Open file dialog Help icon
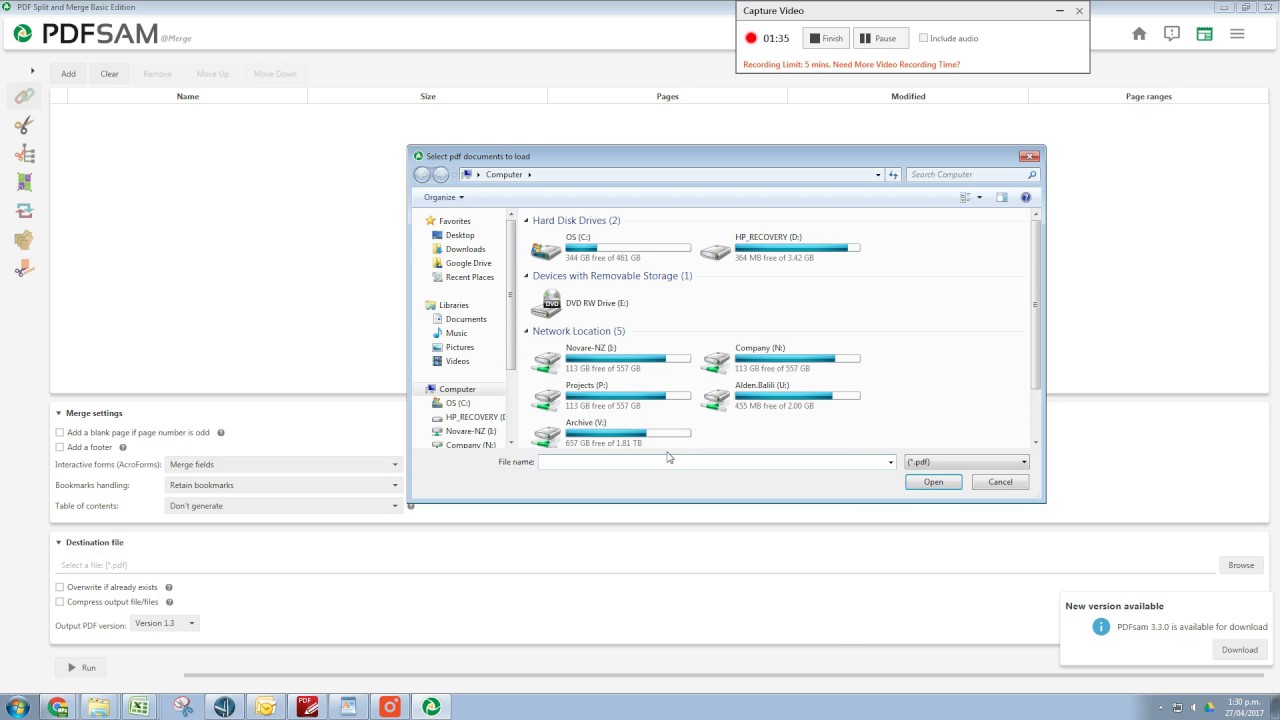Image resolution: width=1280 pixels, height=720 pixels. (x=1025, y=197)
